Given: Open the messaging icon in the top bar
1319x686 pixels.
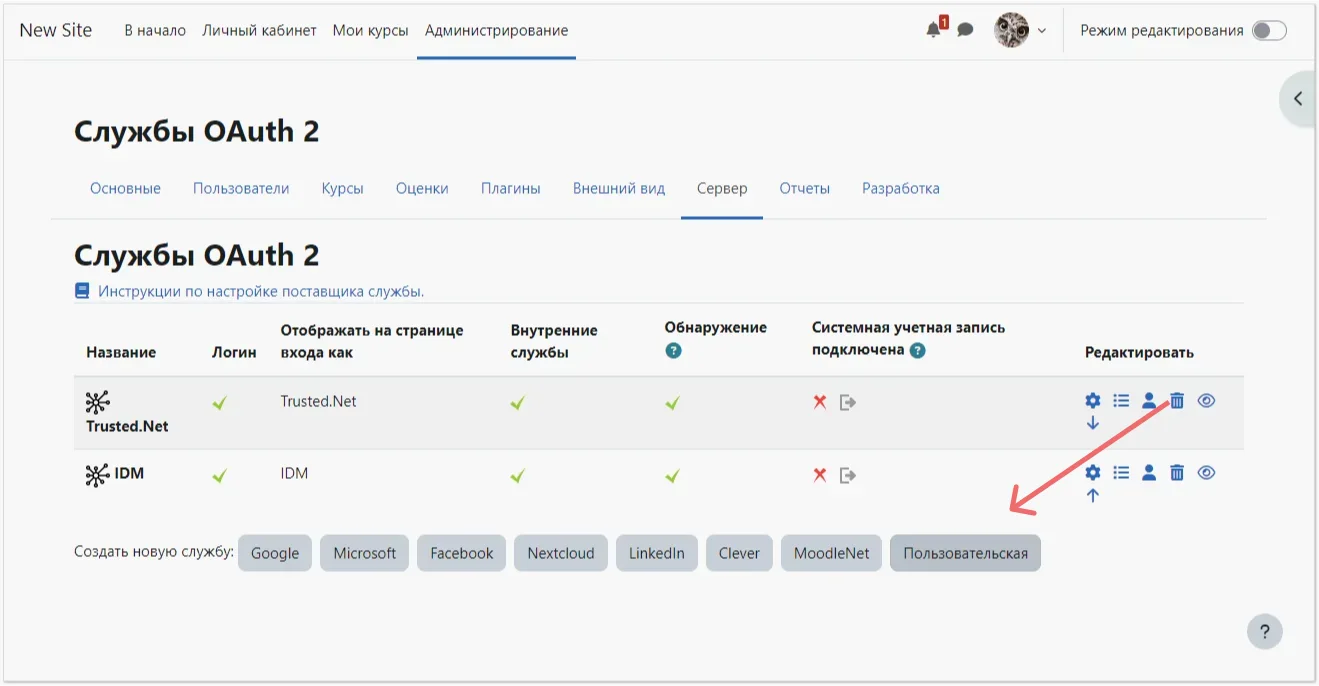Looking at the screenshot, I should pos(965,30).
